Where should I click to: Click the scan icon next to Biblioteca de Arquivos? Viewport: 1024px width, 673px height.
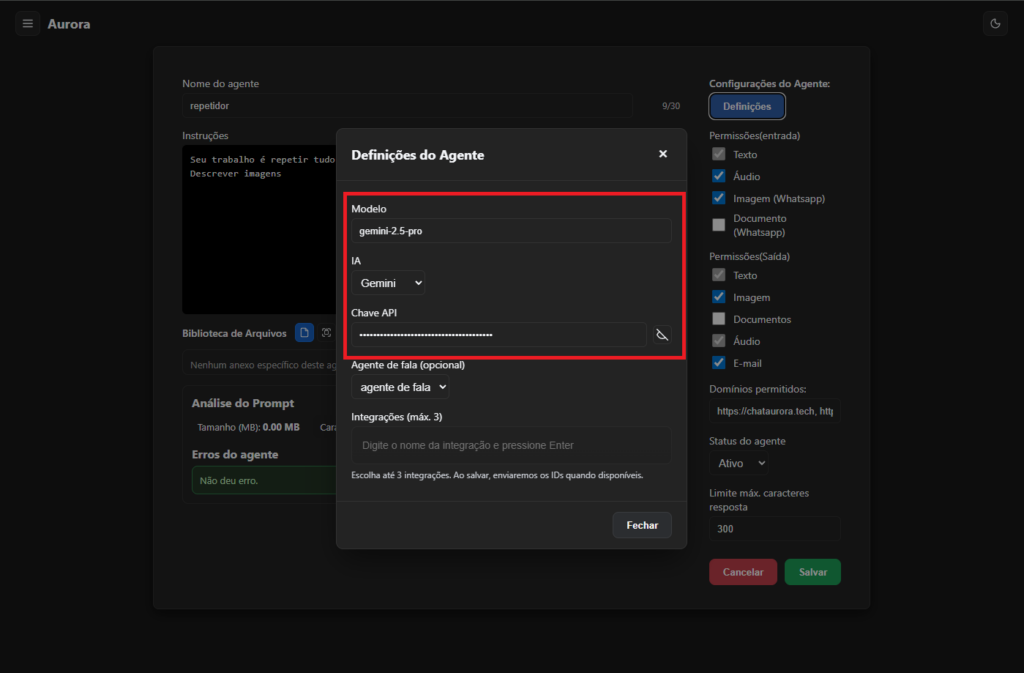click(x=326, y=333)
